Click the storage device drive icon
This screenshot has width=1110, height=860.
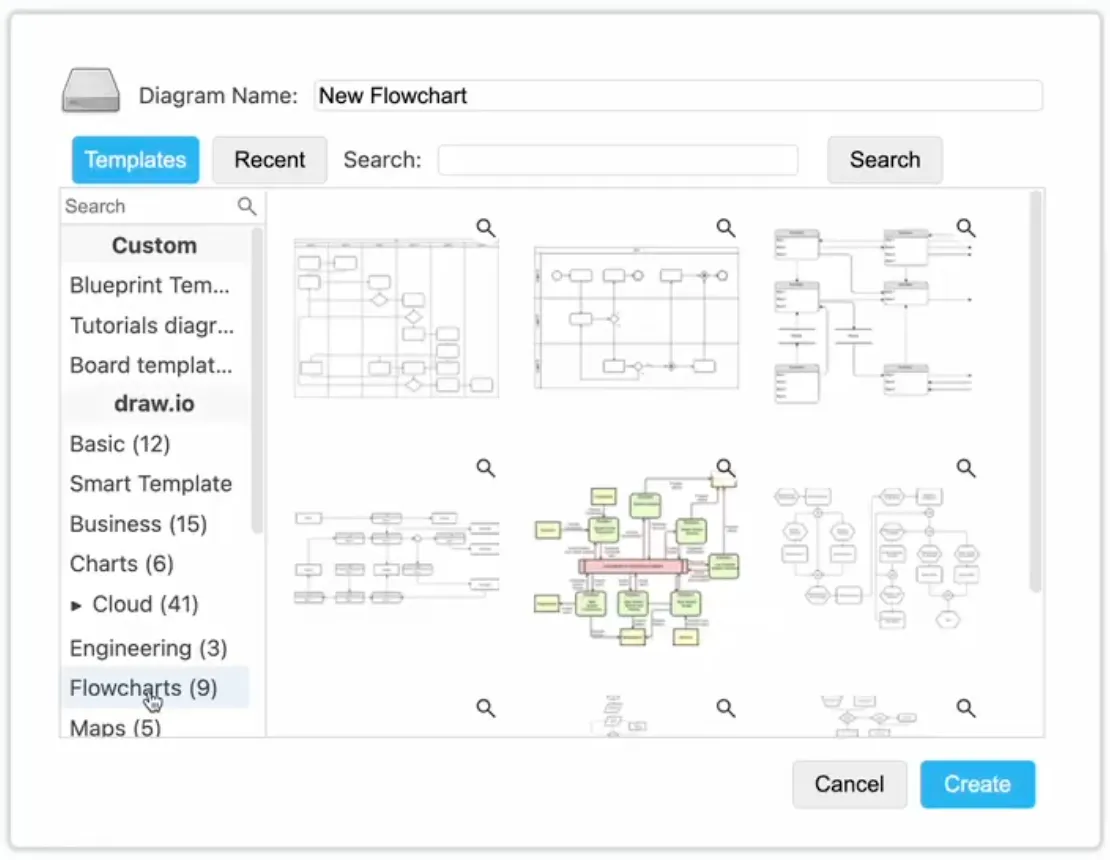point(91,91)
